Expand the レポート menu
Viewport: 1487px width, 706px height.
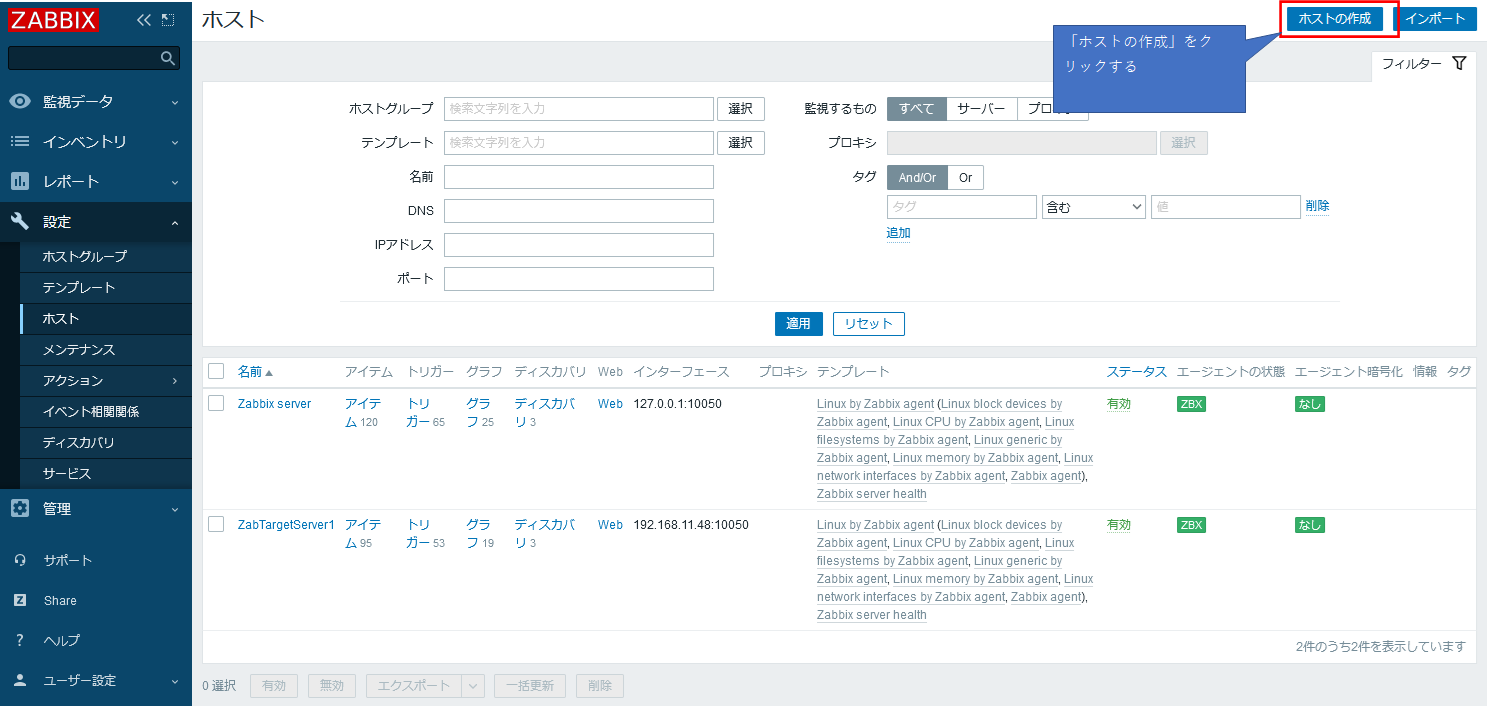coord(175,182)
